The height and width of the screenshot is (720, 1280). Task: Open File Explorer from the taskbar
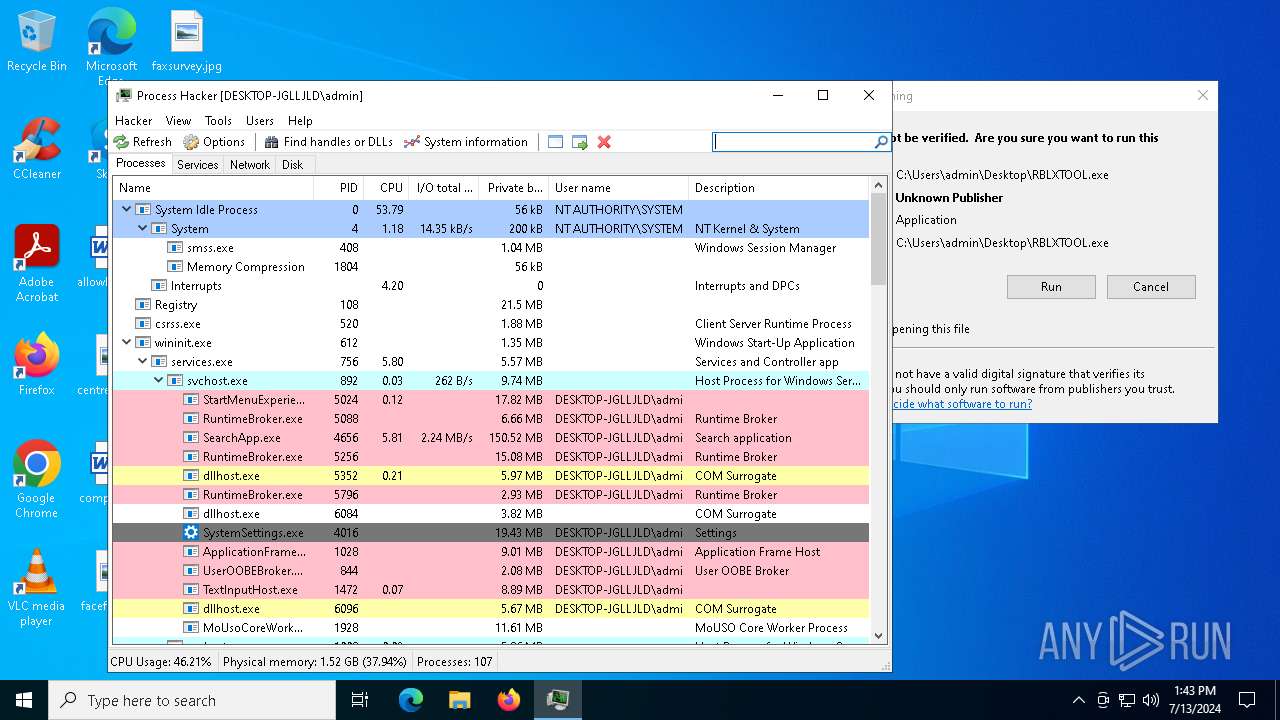tap(459, 700)
